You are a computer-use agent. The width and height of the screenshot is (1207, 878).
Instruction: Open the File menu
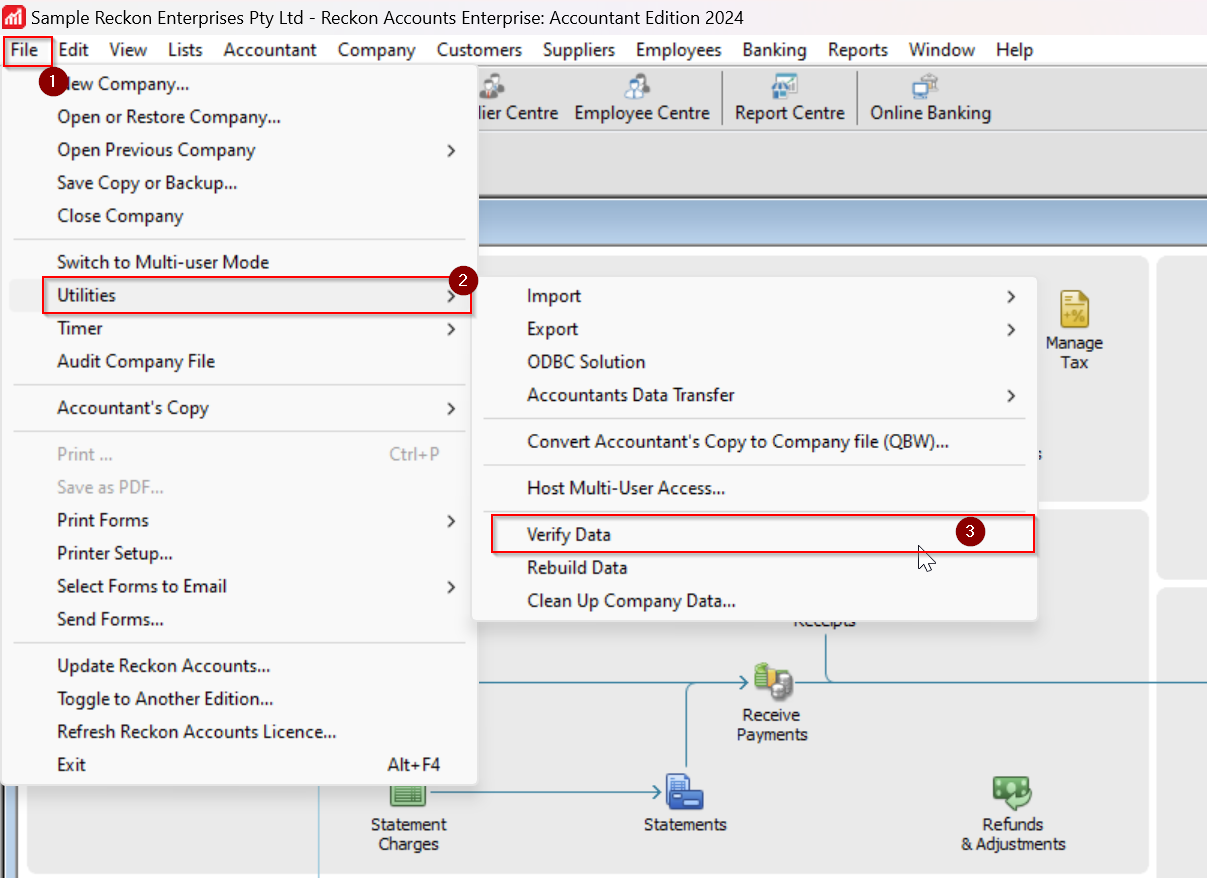point(25,50)
